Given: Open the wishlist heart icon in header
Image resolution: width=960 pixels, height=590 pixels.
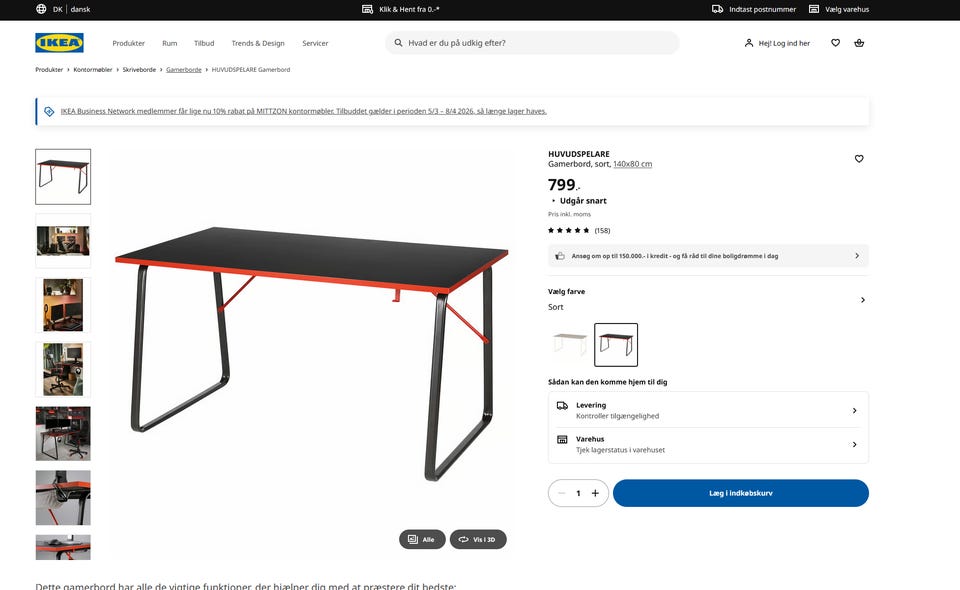Looking at the screenshot, I should click(835, 43).
